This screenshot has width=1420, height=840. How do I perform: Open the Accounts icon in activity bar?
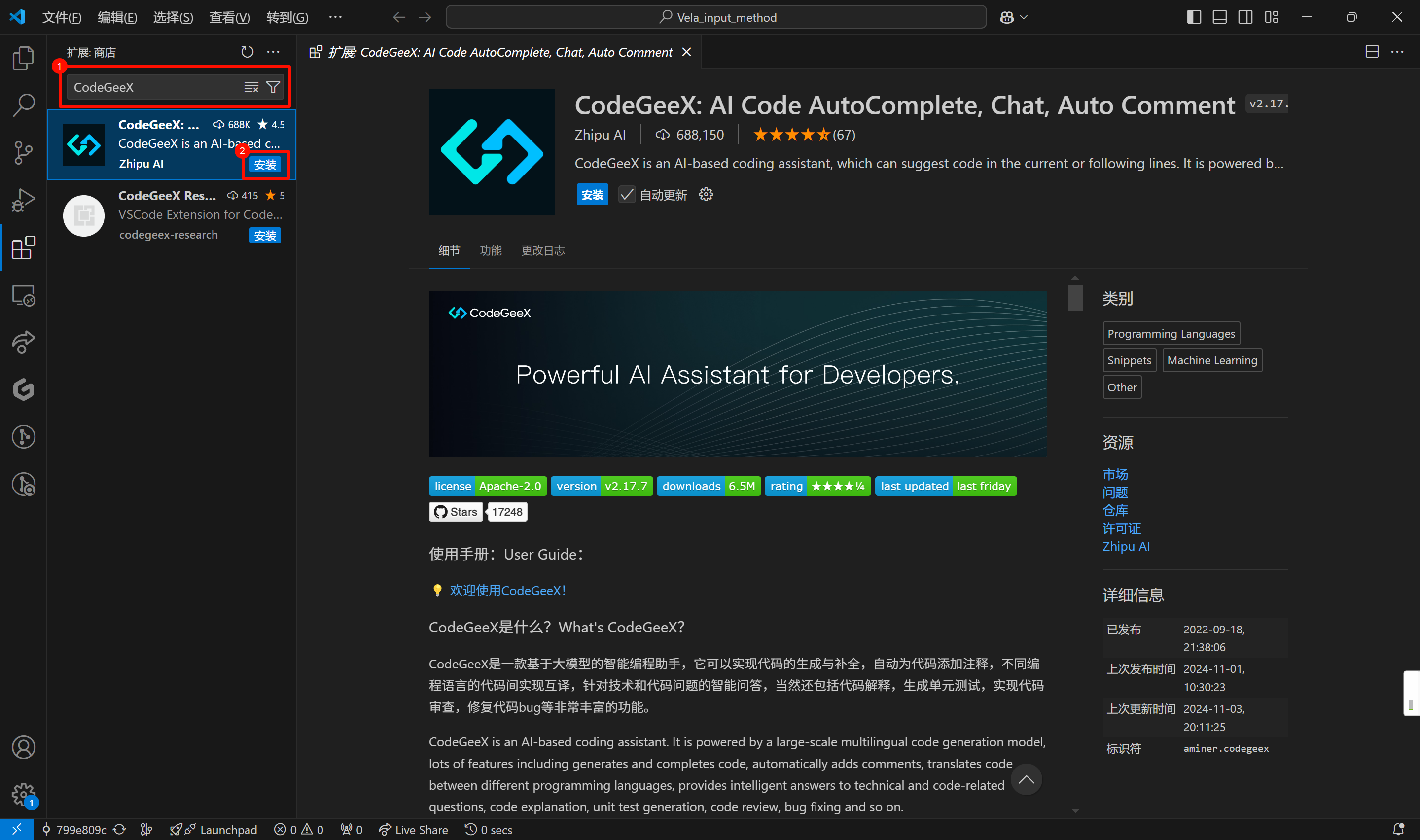pos(23,747)
